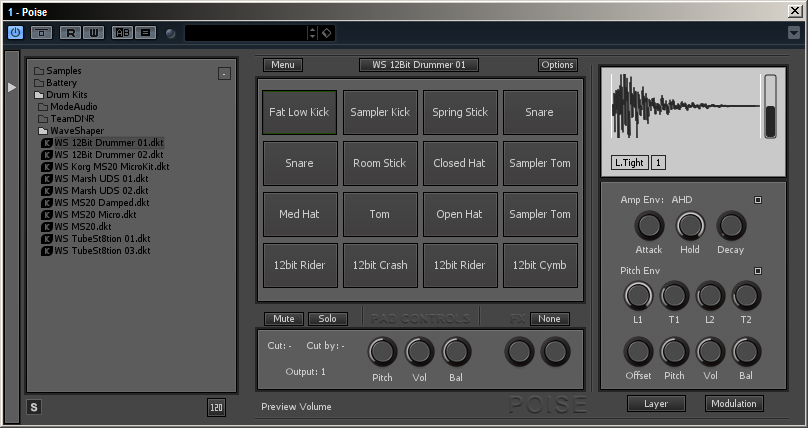Screen dimensions: 808x428
Task: Click the vertical level slider beside the waveform
Action: click(770, 107)
